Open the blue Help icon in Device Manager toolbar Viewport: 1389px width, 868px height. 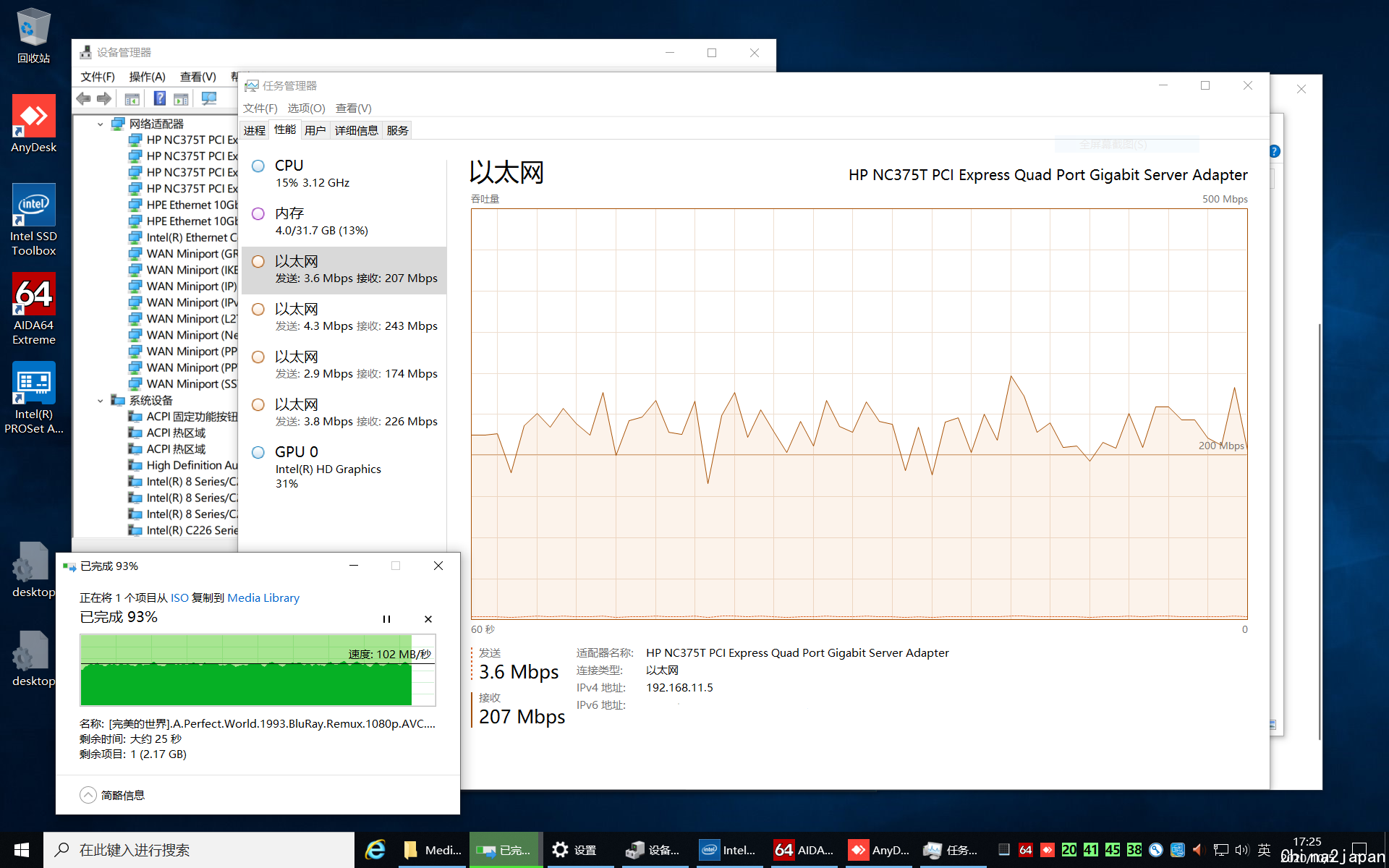[160, 99]
